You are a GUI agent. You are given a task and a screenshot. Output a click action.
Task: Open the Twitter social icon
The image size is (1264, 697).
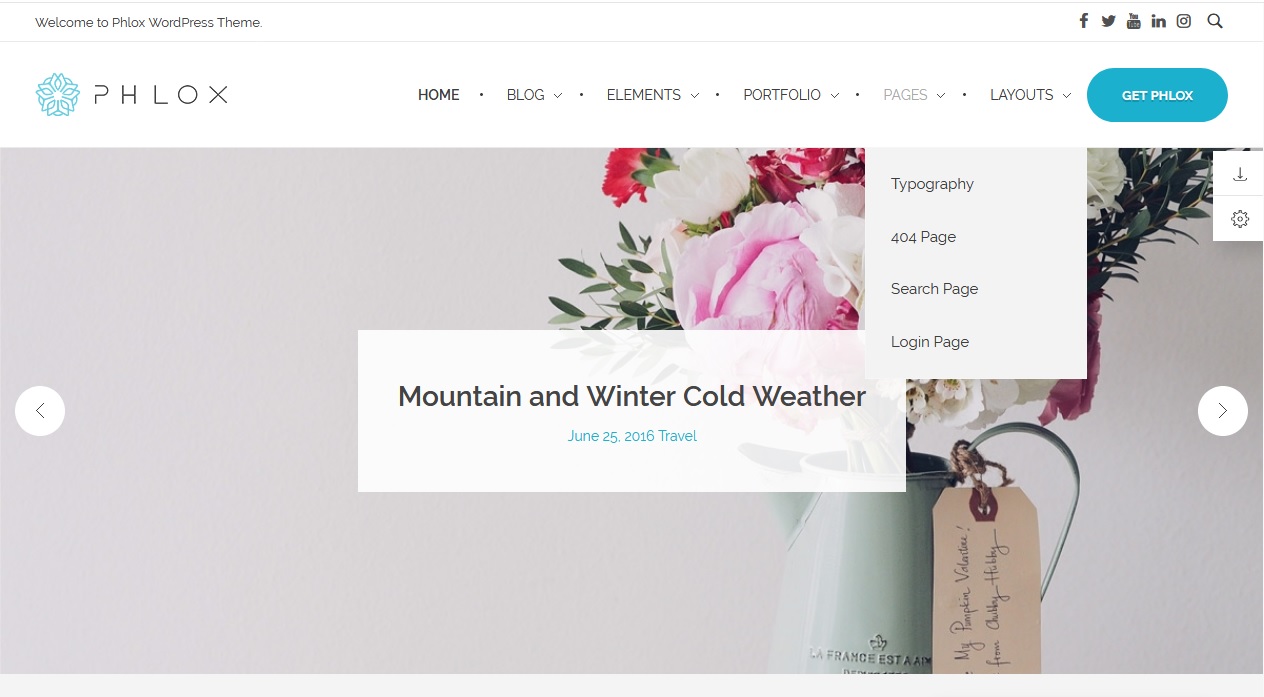tap(1108, 21)
